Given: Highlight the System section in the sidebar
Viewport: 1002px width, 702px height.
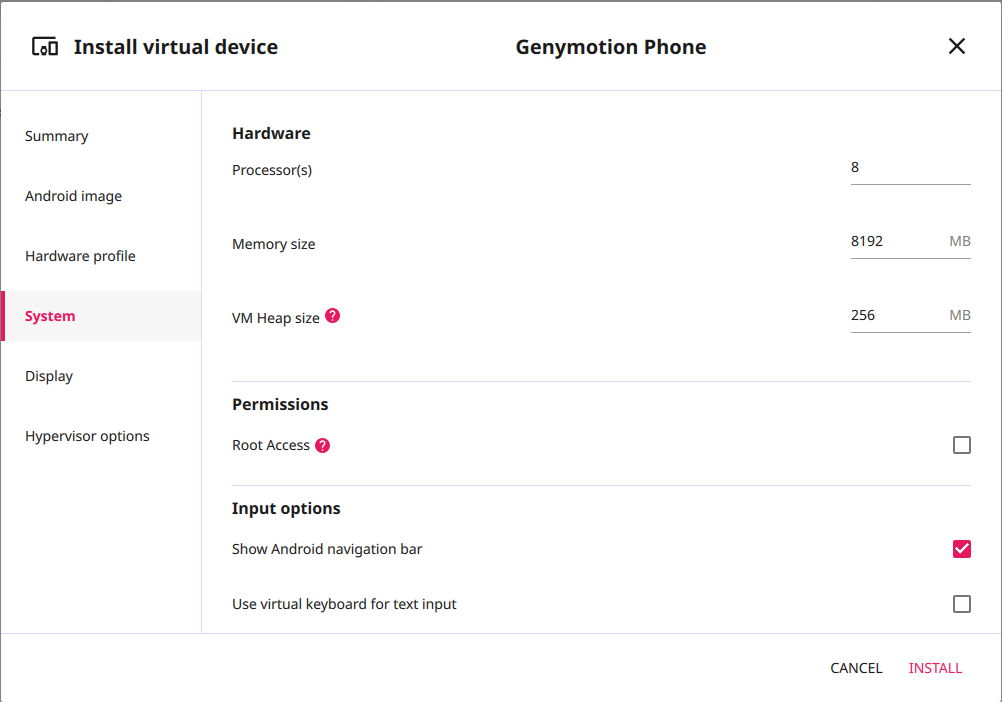Looking at the screenshot, I should (50, 316).
